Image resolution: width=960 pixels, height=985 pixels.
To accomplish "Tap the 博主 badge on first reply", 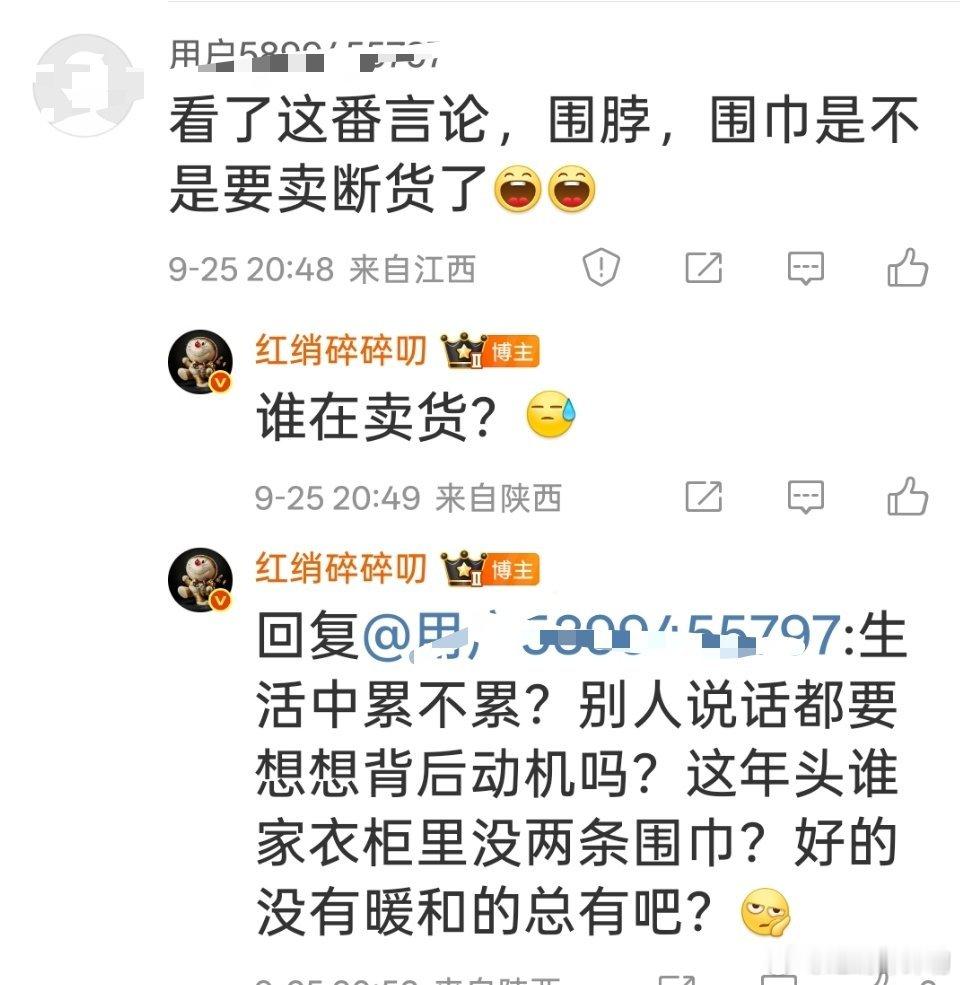I will click(x=513, y=352).
